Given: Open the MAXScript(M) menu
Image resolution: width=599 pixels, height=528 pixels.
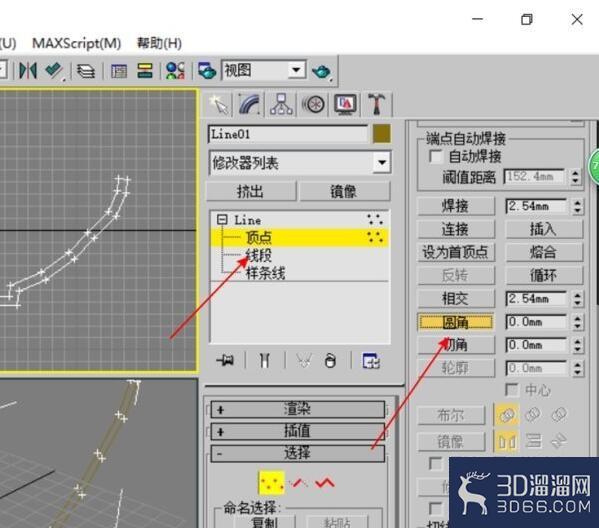Looking at the screenshot, I should click(x=76, y=43).
